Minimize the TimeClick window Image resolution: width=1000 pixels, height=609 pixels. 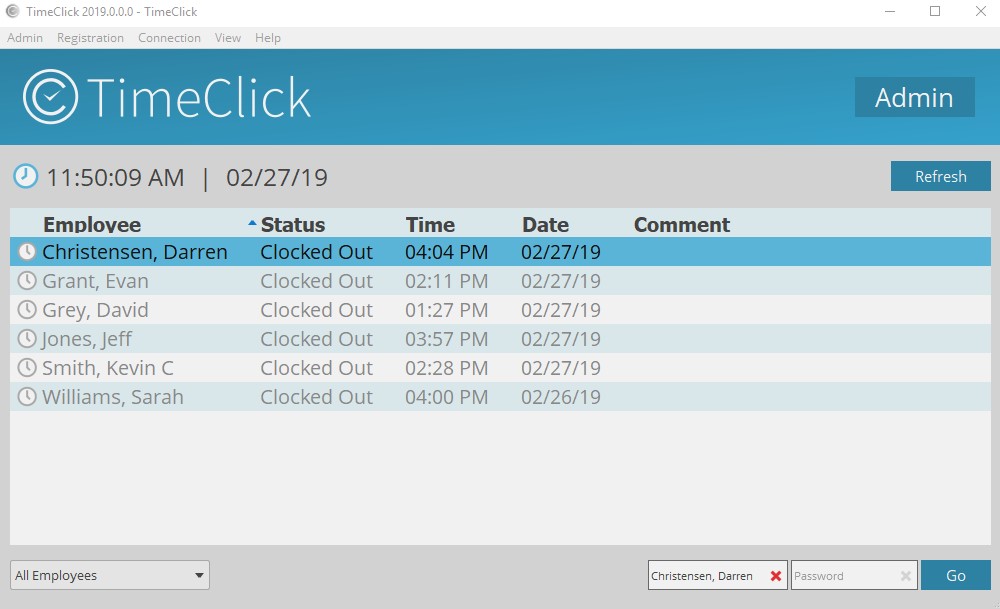(890, 11)
